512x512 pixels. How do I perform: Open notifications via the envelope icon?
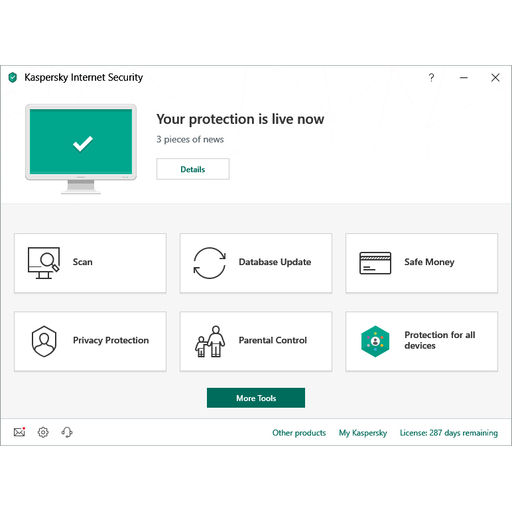(19, 432)
